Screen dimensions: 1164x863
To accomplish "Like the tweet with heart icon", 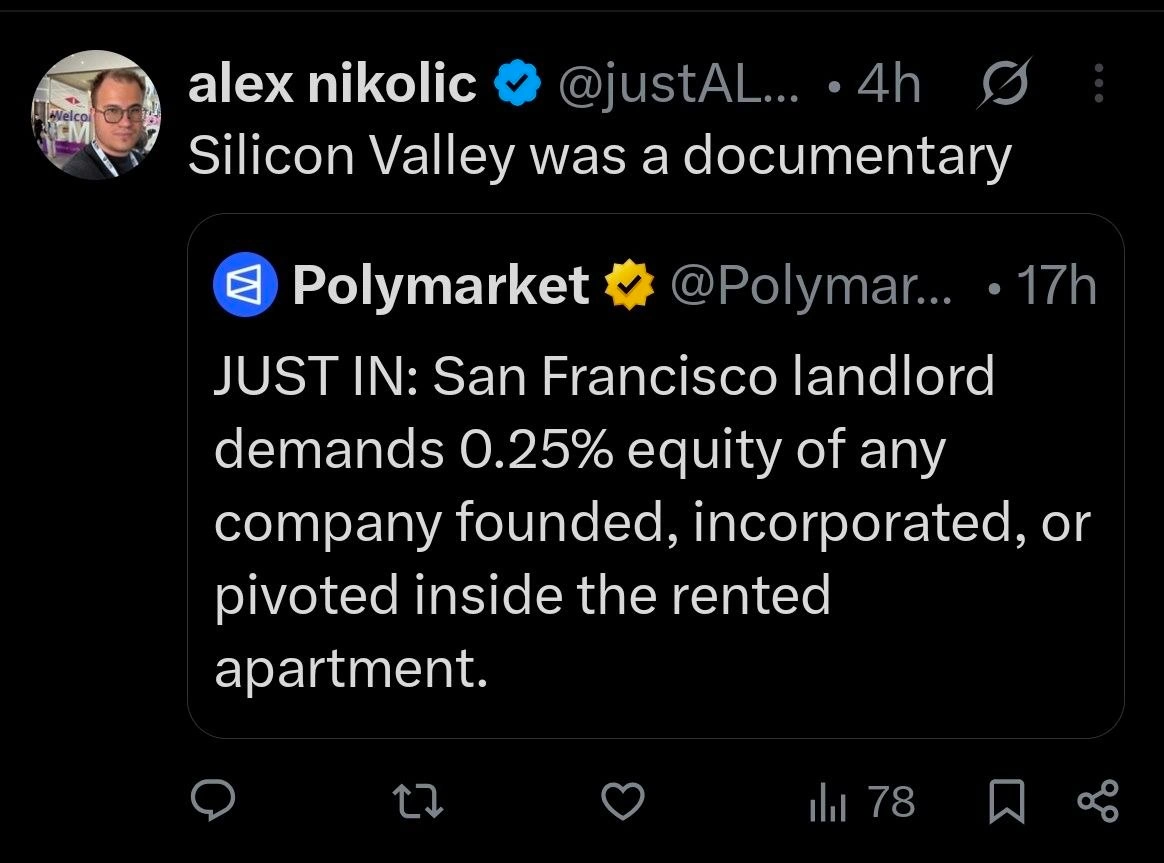I will (x=622, y=801).
